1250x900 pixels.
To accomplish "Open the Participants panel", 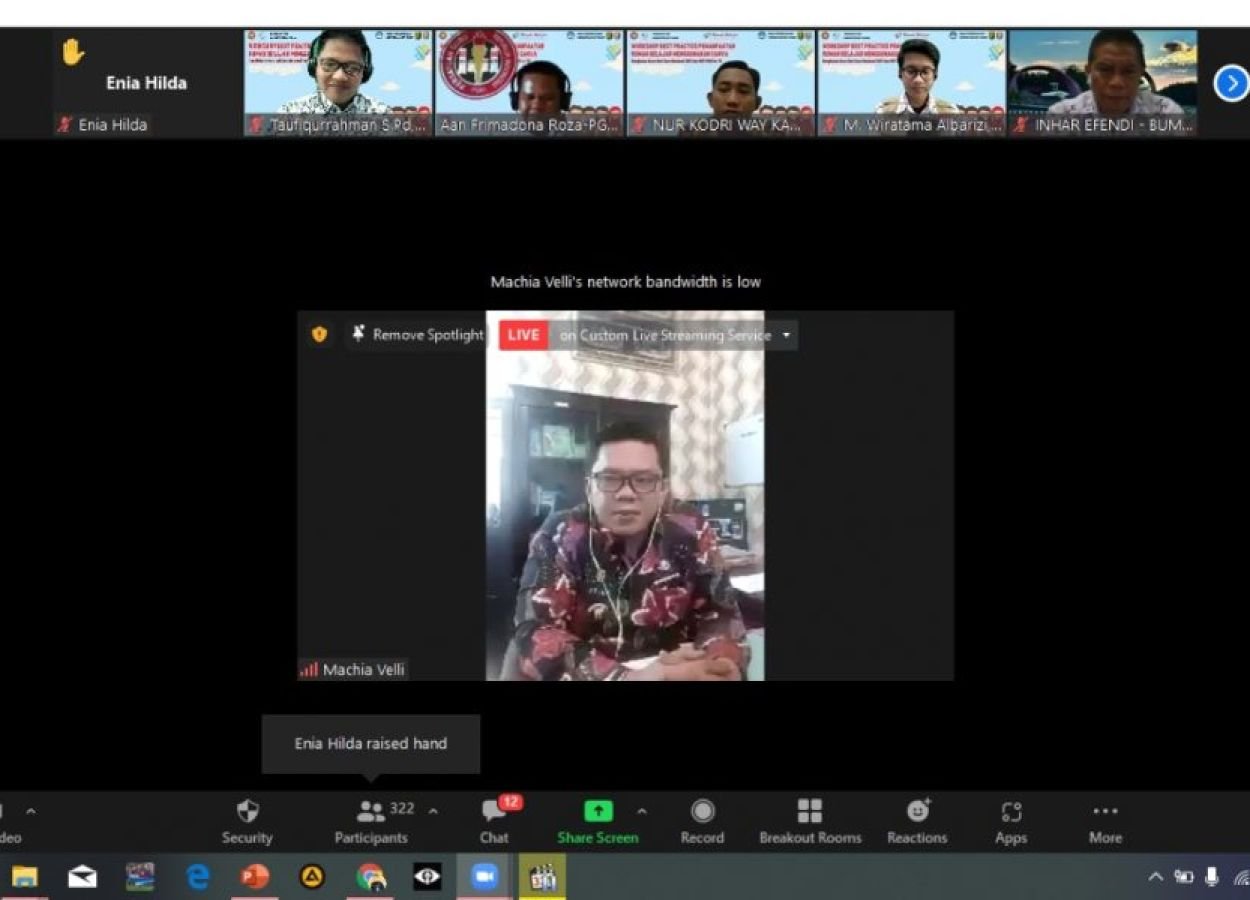I will tap(371, 821).
